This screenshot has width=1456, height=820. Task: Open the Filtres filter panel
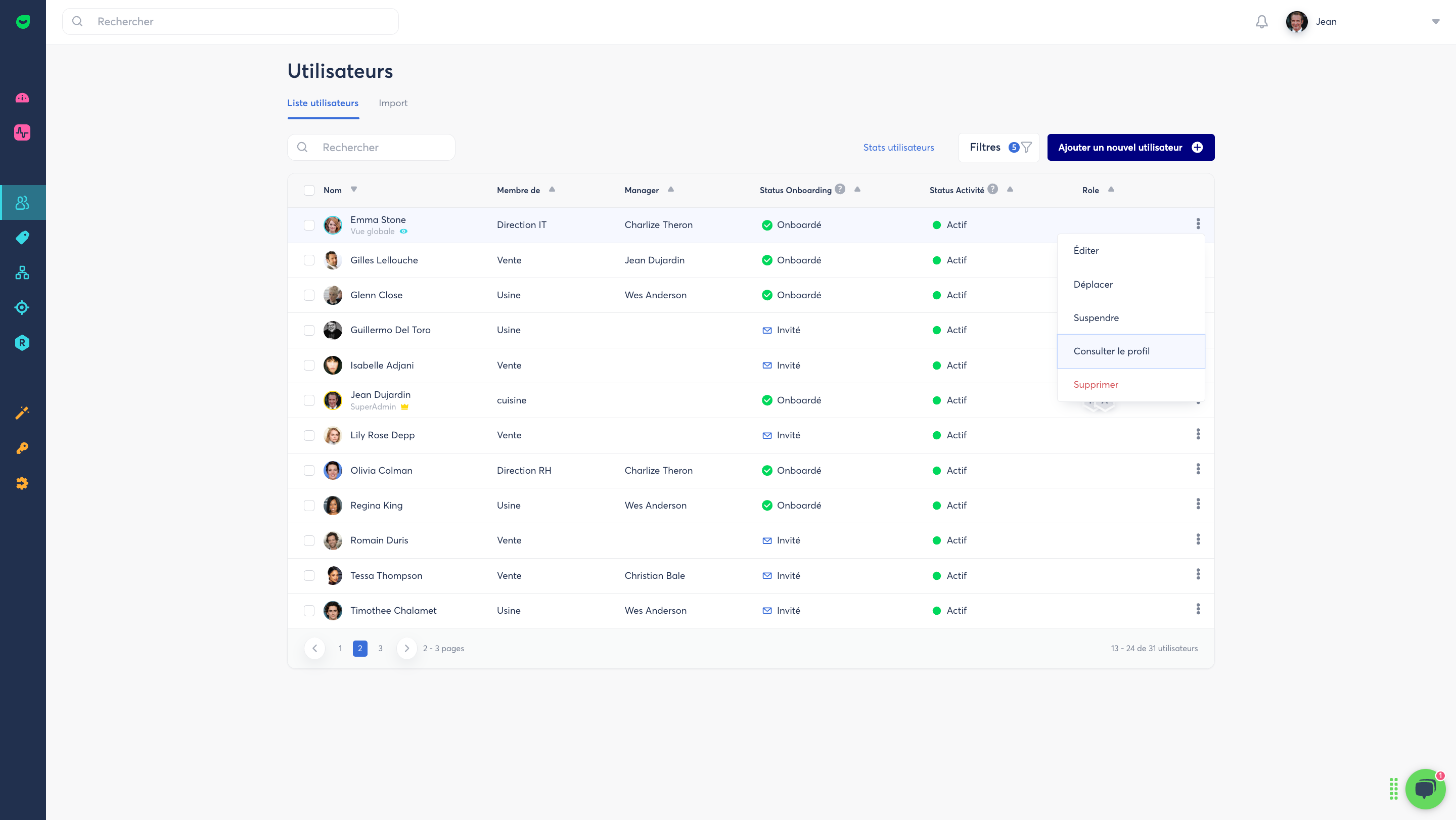[998, 148]
